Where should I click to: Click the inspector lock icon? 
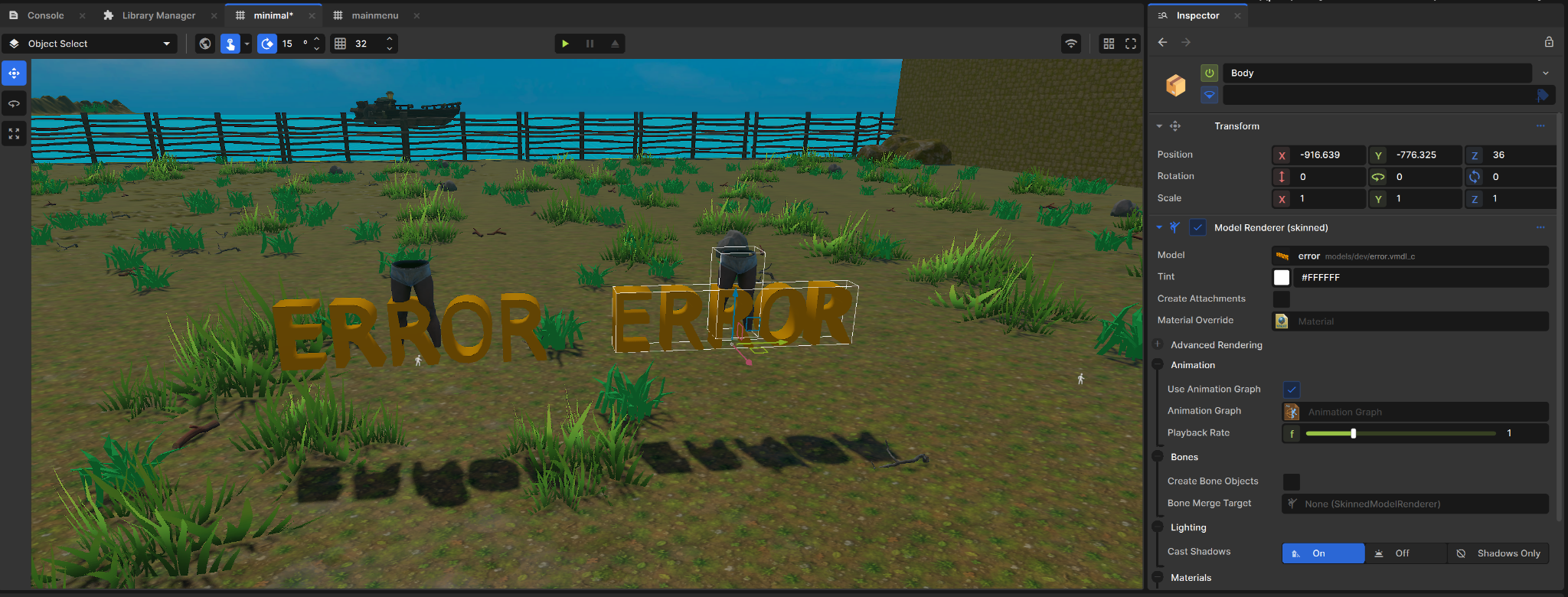coord(1549,42)
